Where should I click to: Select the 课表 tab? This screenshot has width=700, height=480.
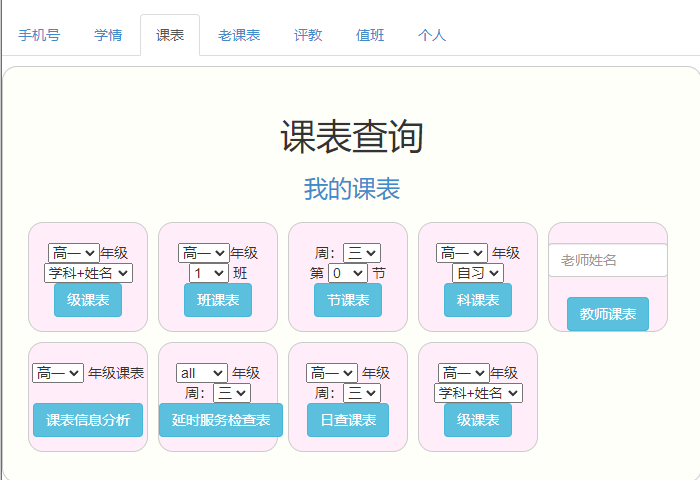[170, 35]
